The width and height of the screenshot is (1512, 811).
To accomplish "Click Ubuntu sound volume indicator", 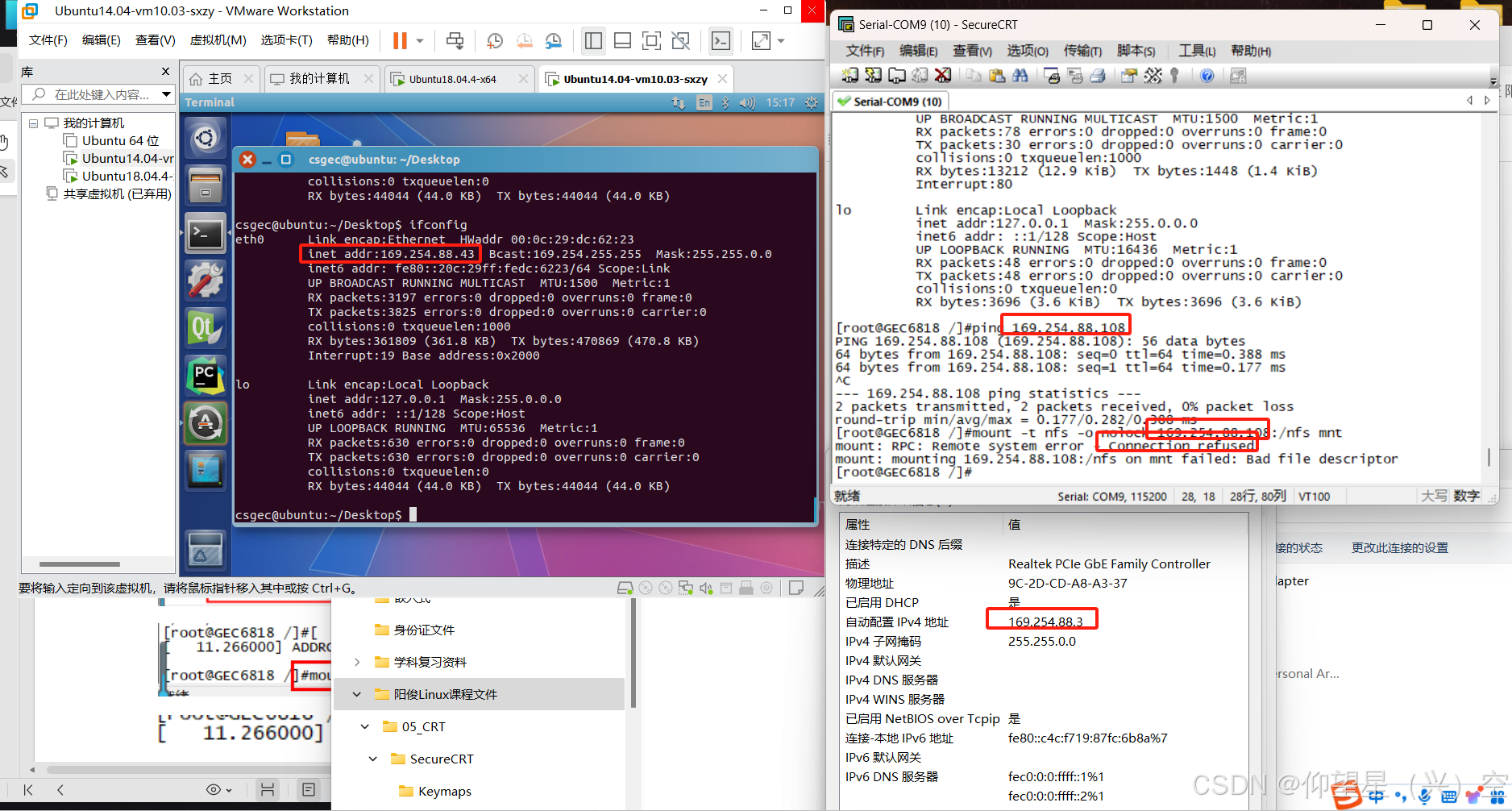I will click(x=747, y=102).
